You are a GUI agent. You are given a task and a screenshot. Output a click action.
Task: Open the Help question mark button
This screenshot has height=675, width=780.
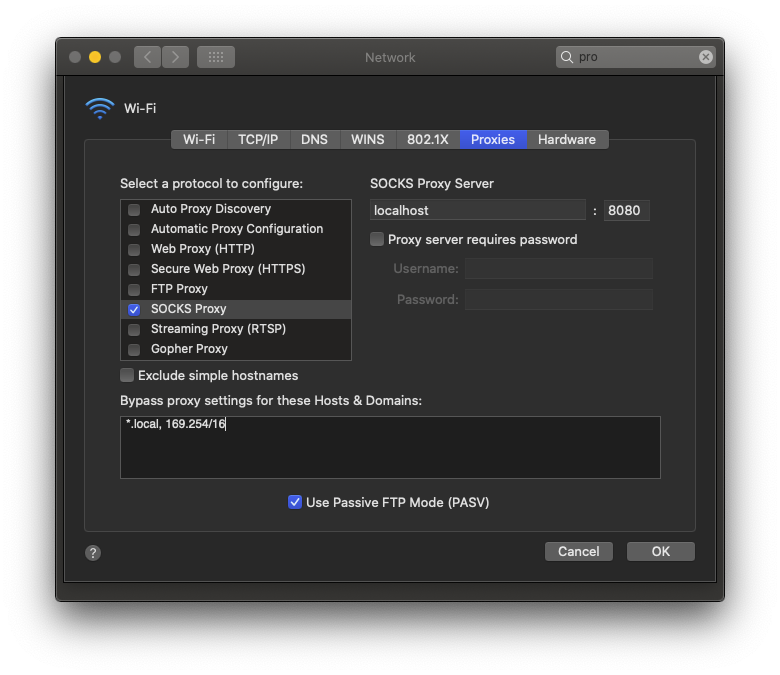93,553
